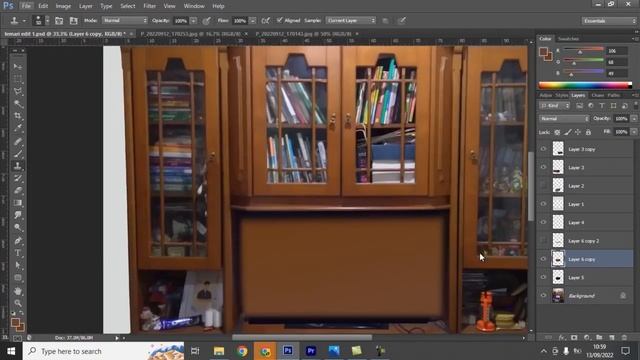Image resolution: width=640 pixels, height=360 pixels.
Task: Select the Rectangular Marquee tool
Action: point(18,79)
